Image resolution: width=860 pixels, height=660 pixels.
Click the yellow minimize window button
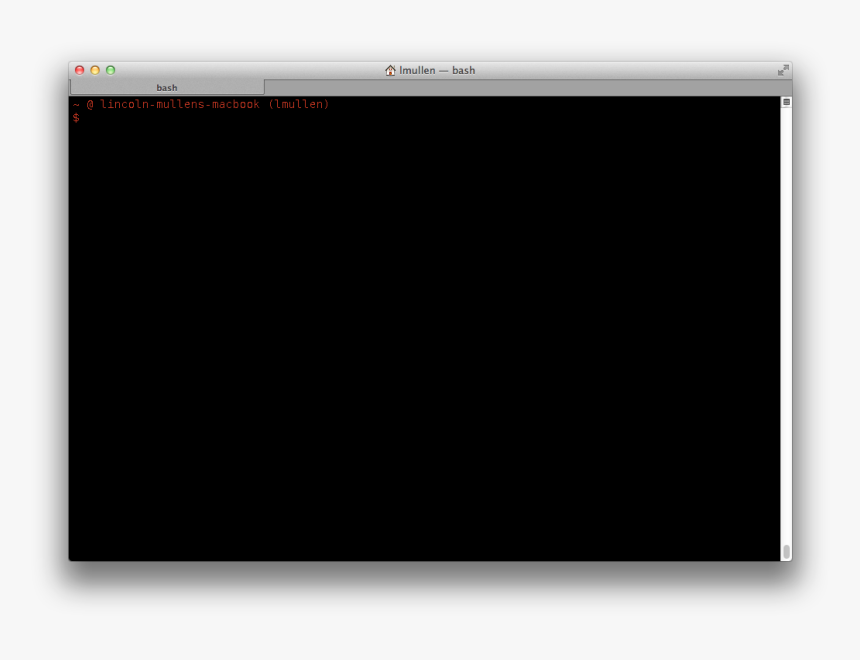[x=95, y=70]
